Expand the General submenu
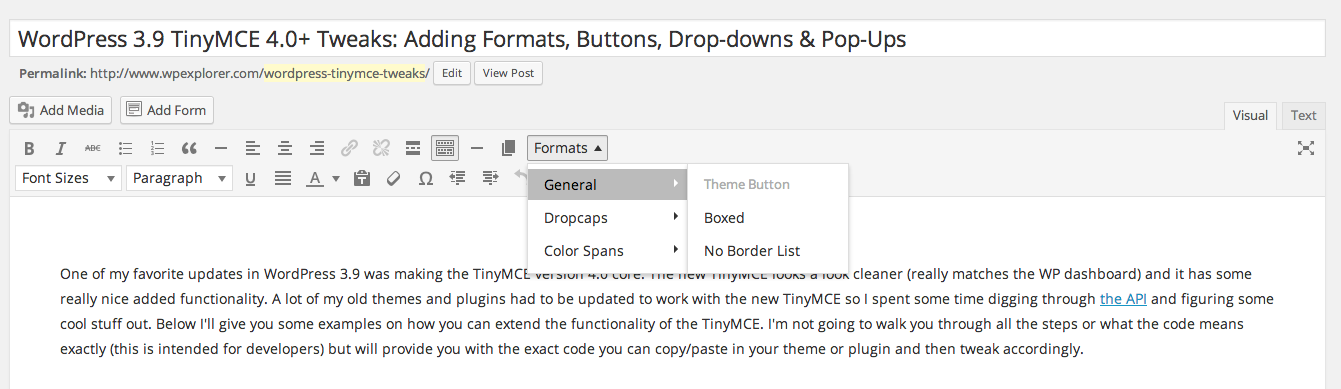The height and width of the screenshot is (389, 1341). pos(608,184)
